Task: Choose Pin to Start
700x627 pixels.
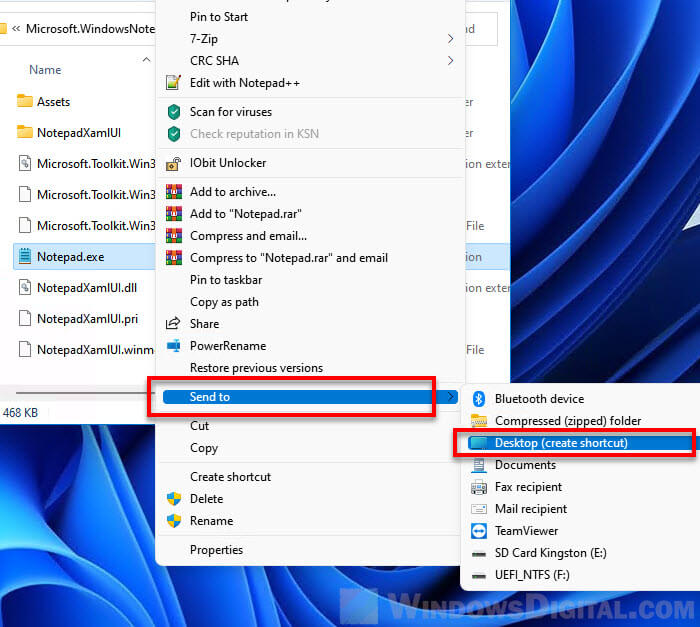Action: [219, 17]
